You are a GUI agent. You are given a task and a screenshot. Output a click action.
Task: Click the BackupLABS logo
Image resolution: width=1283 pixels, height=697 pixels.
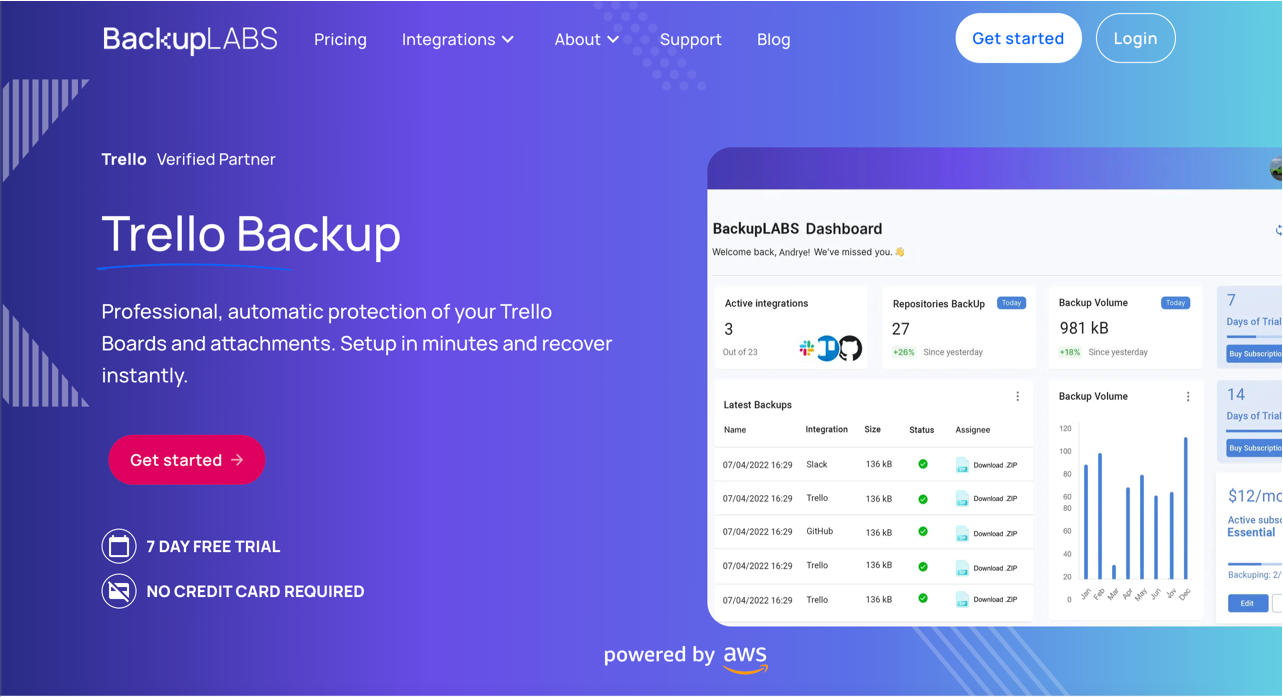(189, 38)
